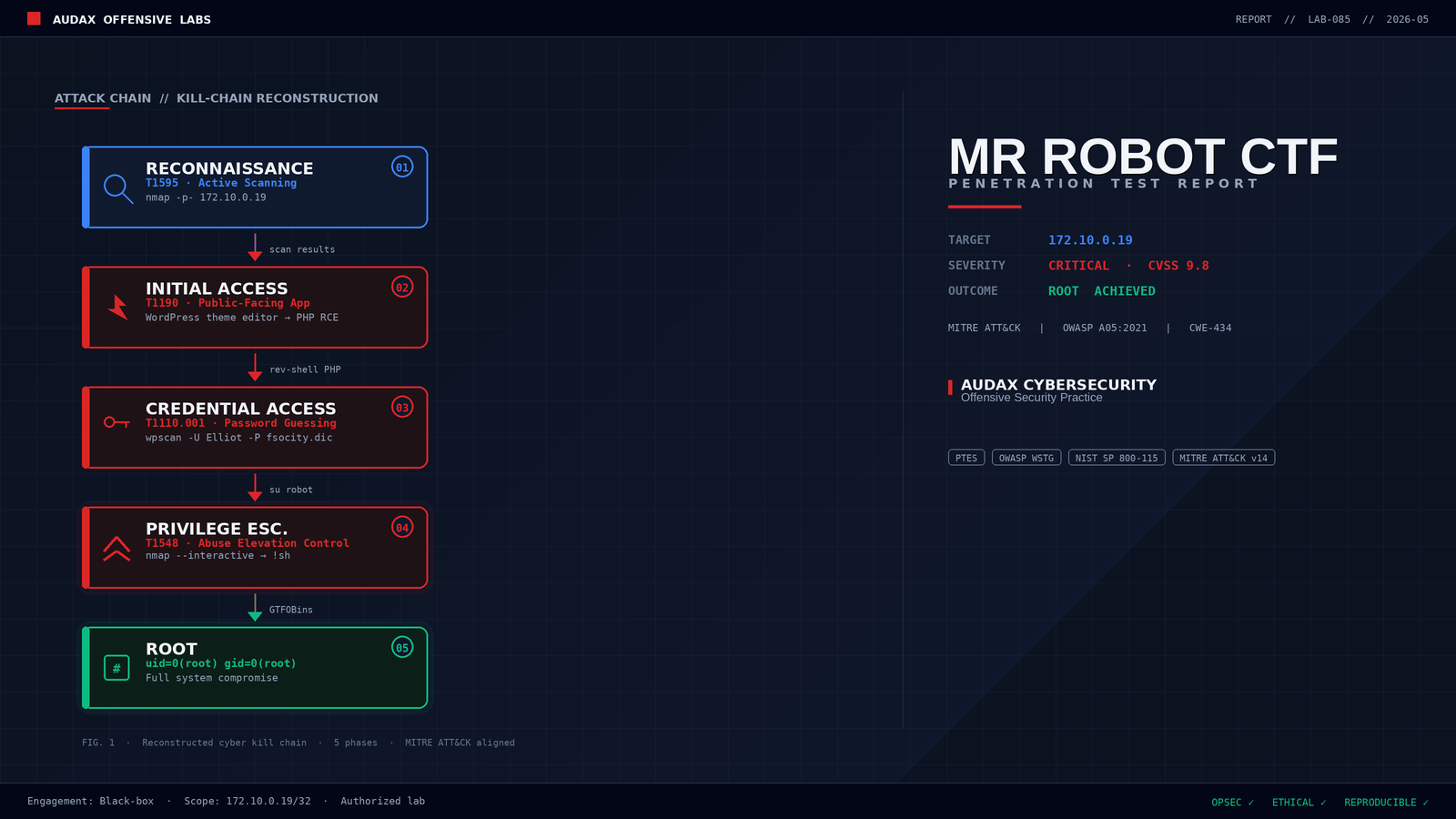This screenshot has height=819, width=1456.
Task: Click 'AUDAX CYBERSECURITY' heading
Action: click(x=1058, y=385)
